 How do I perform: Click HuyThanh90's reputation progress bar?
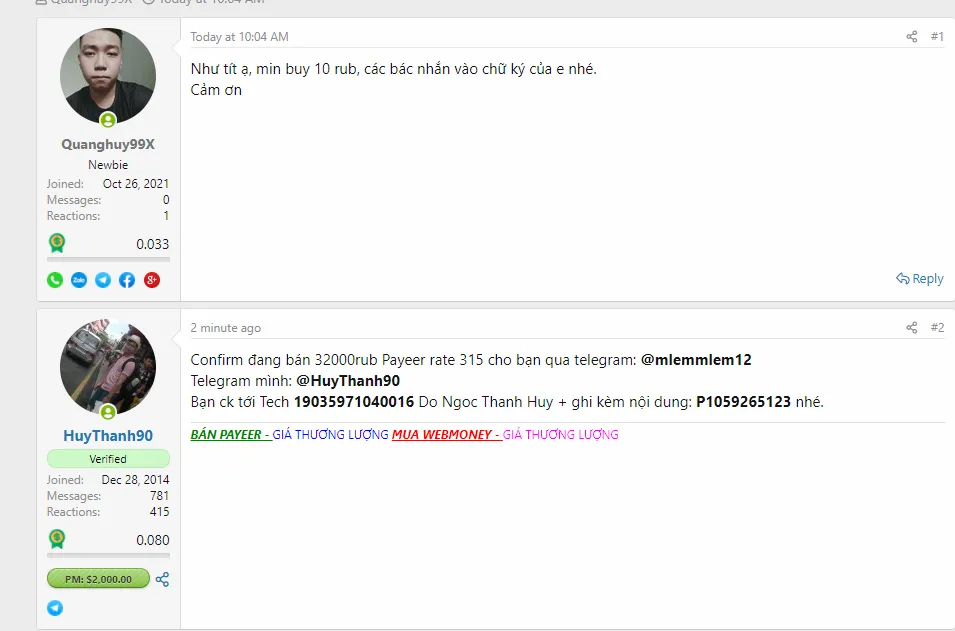point(108,555)
